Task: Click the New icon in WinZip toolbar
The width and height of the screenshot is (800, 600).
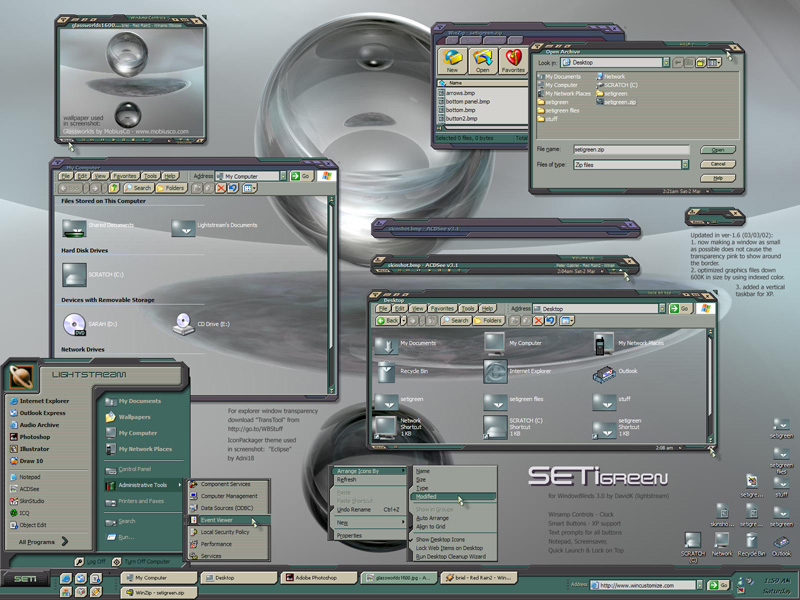Action: (452, 61)
